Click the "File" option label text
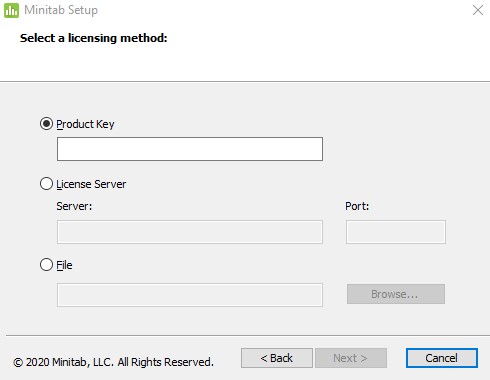Image resolution: width=490 pixels, height=380 pixels. [x=64, y=265]
